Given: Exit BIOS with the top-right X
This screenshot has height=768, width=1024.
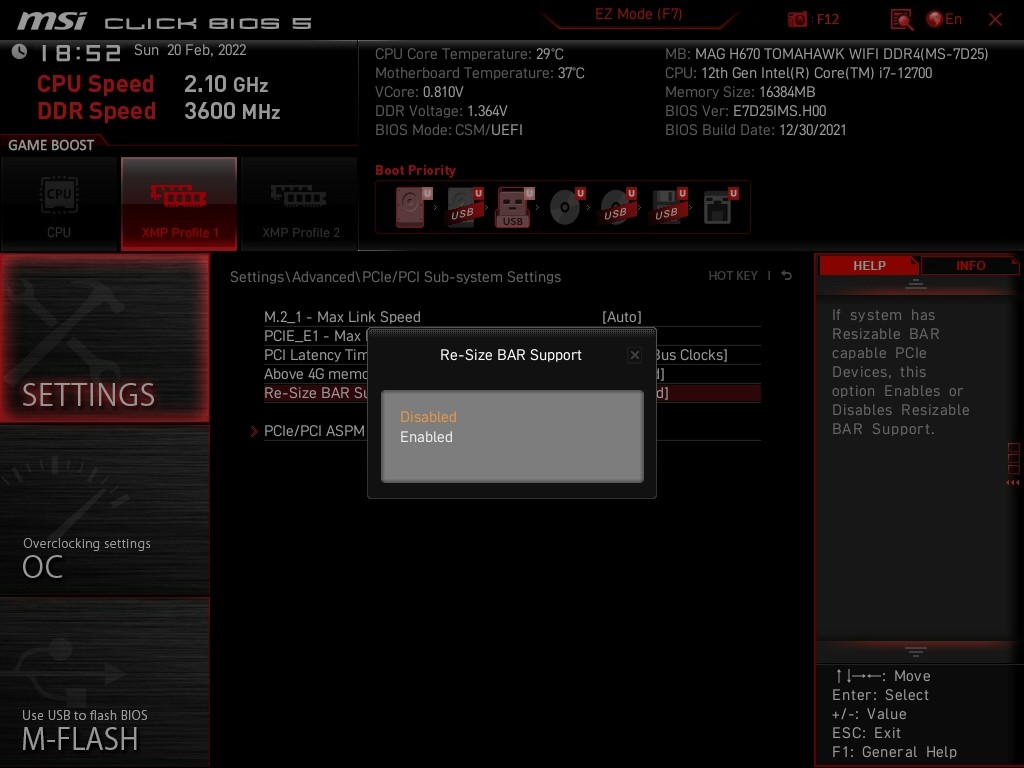Looking at the screenshot, I should (x=995, y=20).
